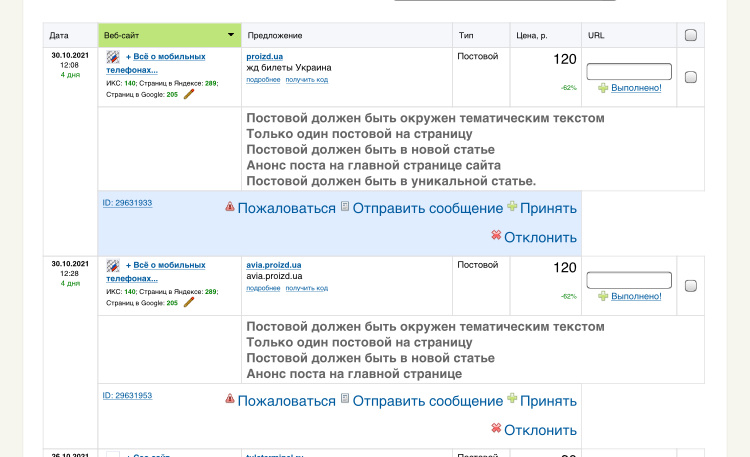Click the pencil edit icon in the proizd.ua row
Screen dimensions: 750x457
tap(188, 94)
